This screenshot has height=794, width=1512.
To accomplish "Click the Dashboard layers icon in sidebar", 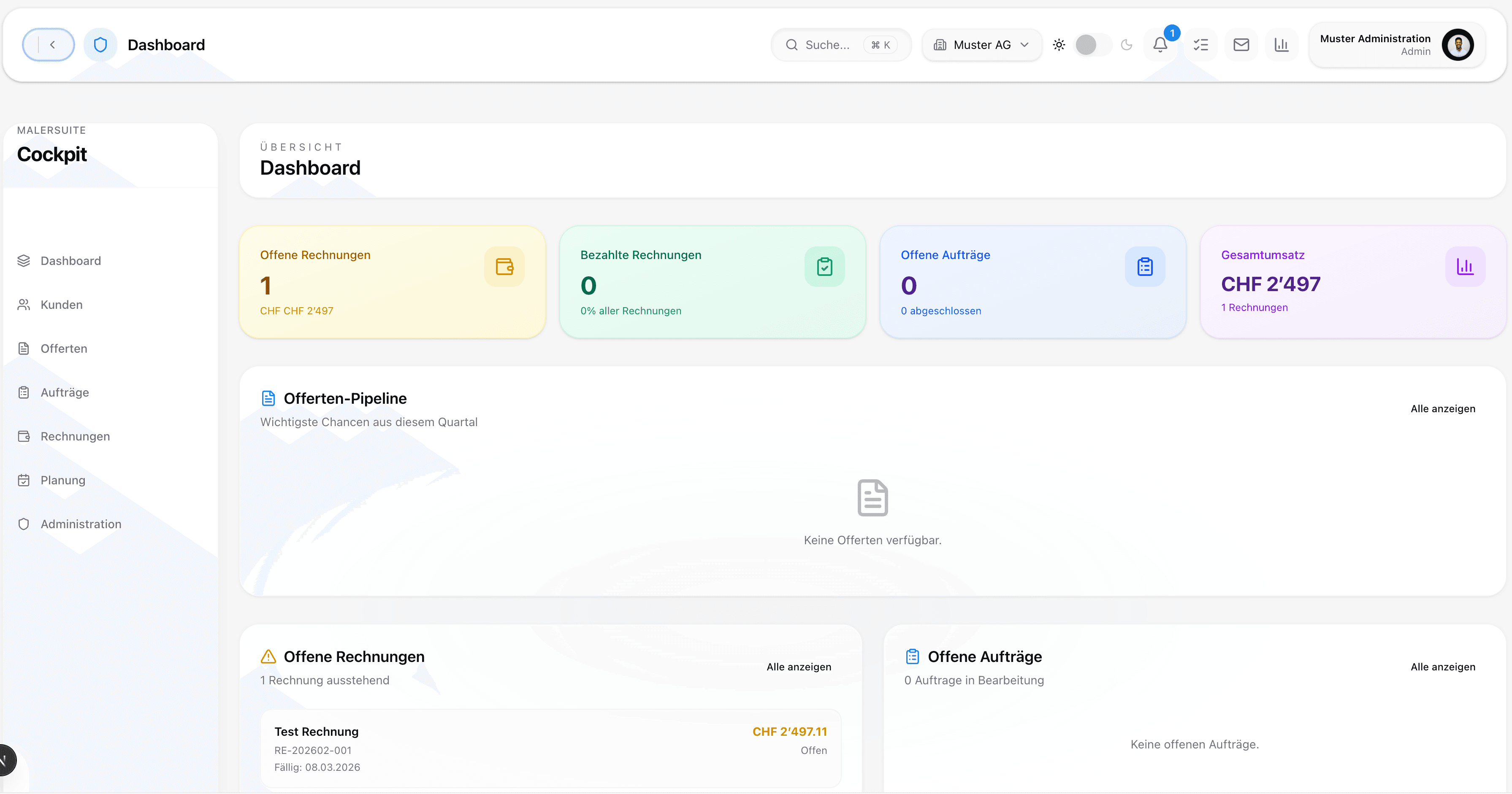I will (x=24, y=261).
